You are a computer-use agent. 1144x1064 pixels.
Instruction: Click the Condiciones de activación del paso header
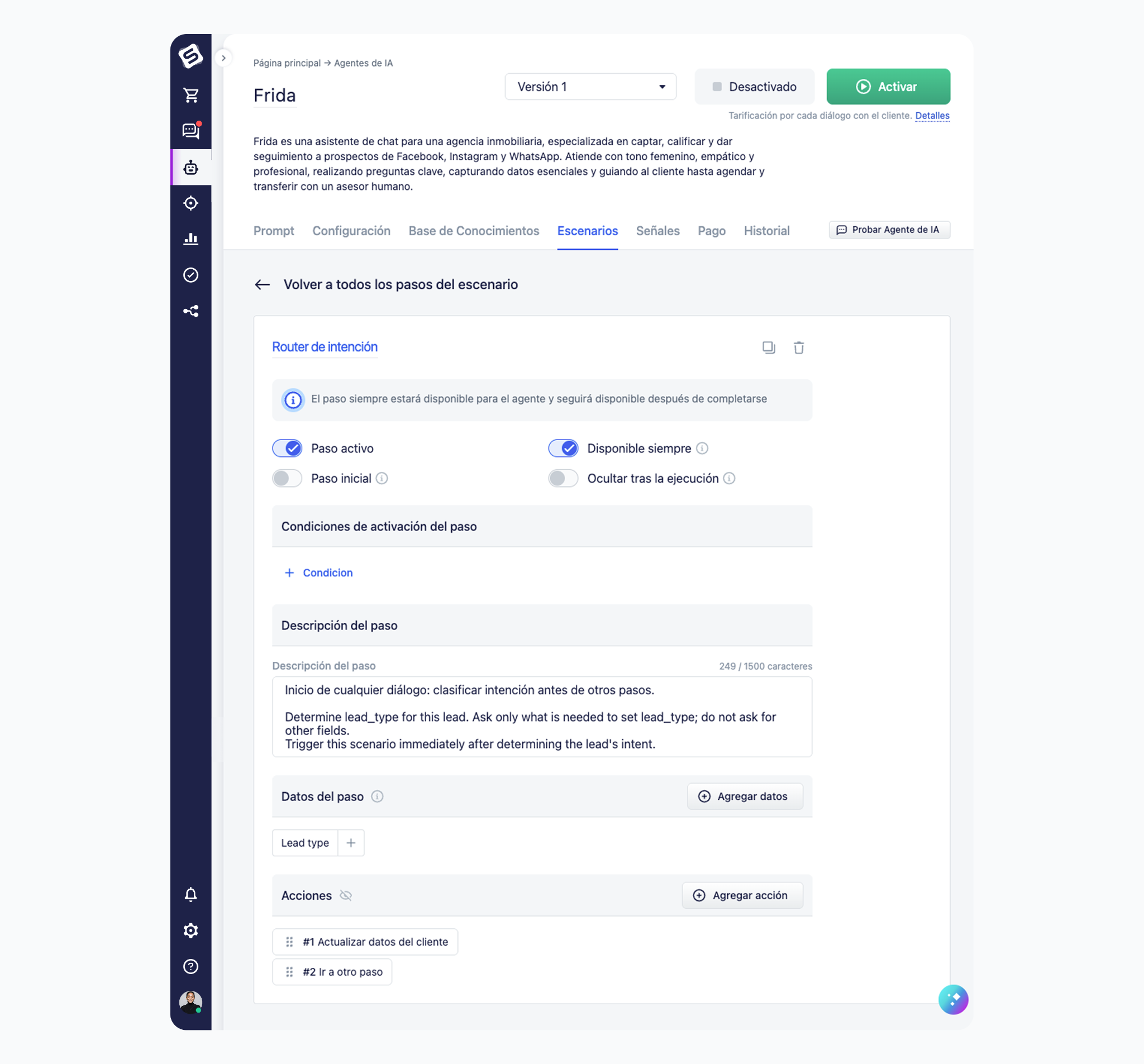542,527
